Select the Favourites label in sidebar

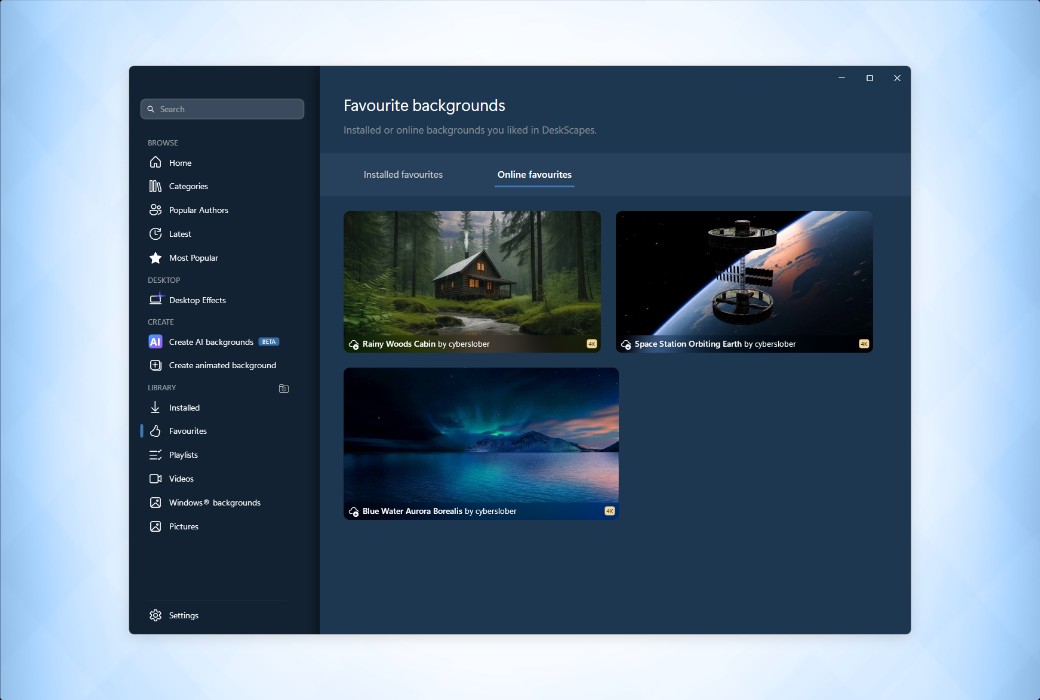coord(188,431)
